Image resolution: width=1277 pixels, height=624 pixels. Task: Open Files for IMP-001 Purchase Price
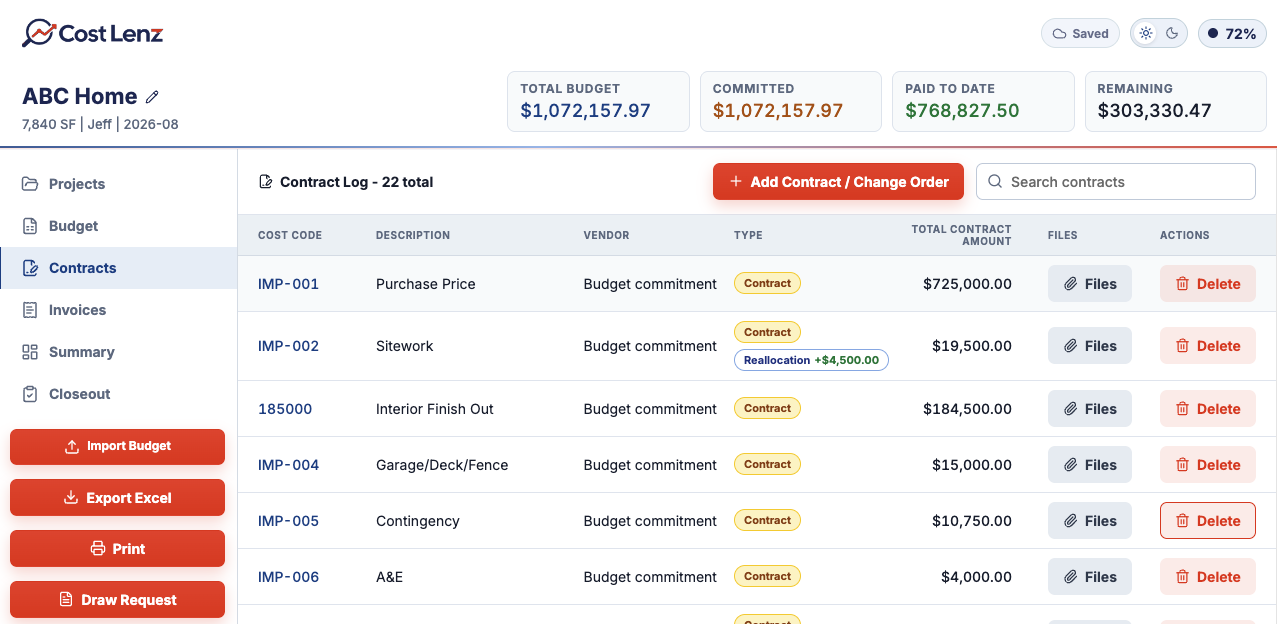tap(1090, 284)
